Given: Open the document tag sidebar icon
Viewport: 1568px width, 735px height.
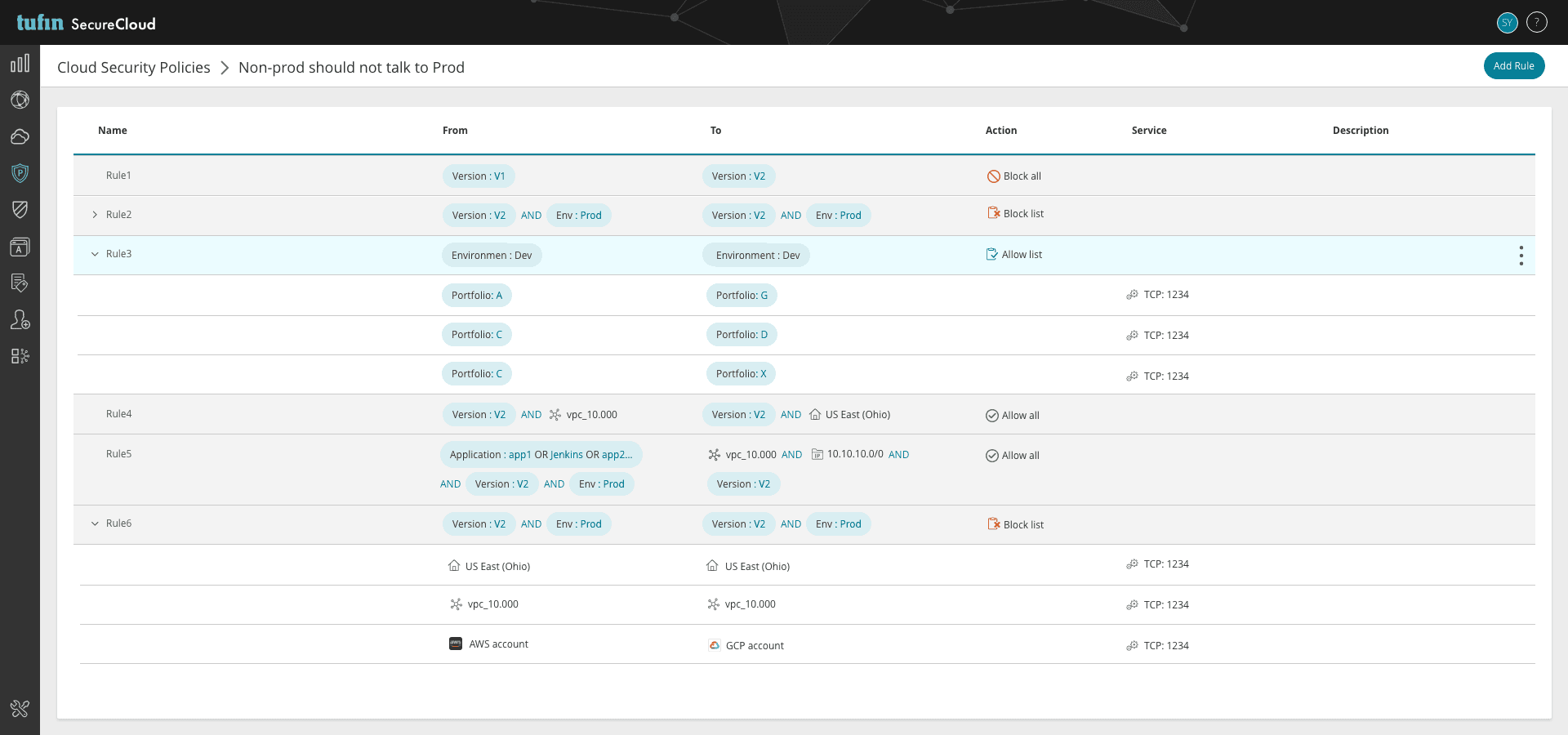Looking at the screenshot, I should point(20,283).
